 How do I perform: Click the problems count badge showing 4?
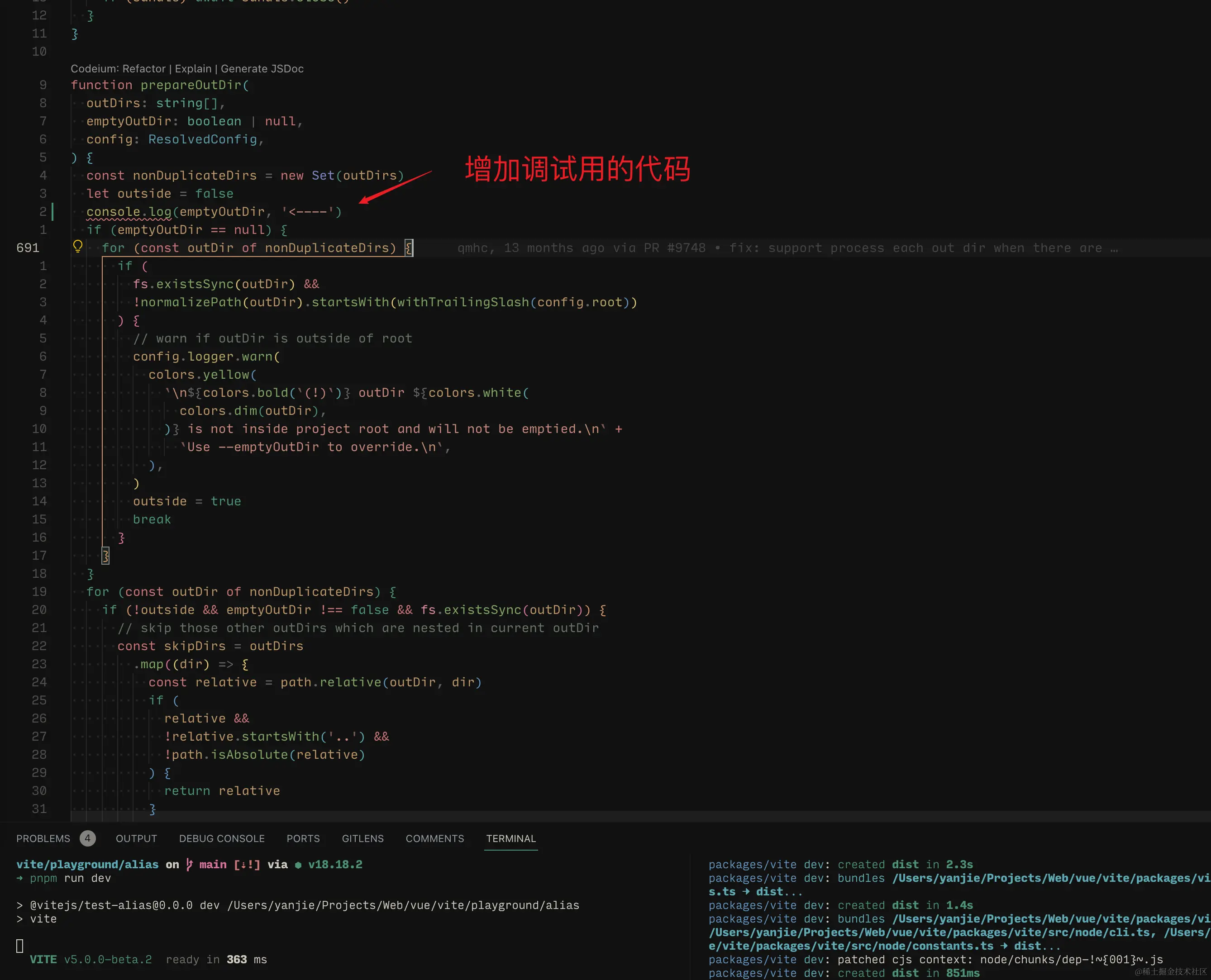click(x=87, y=838)
